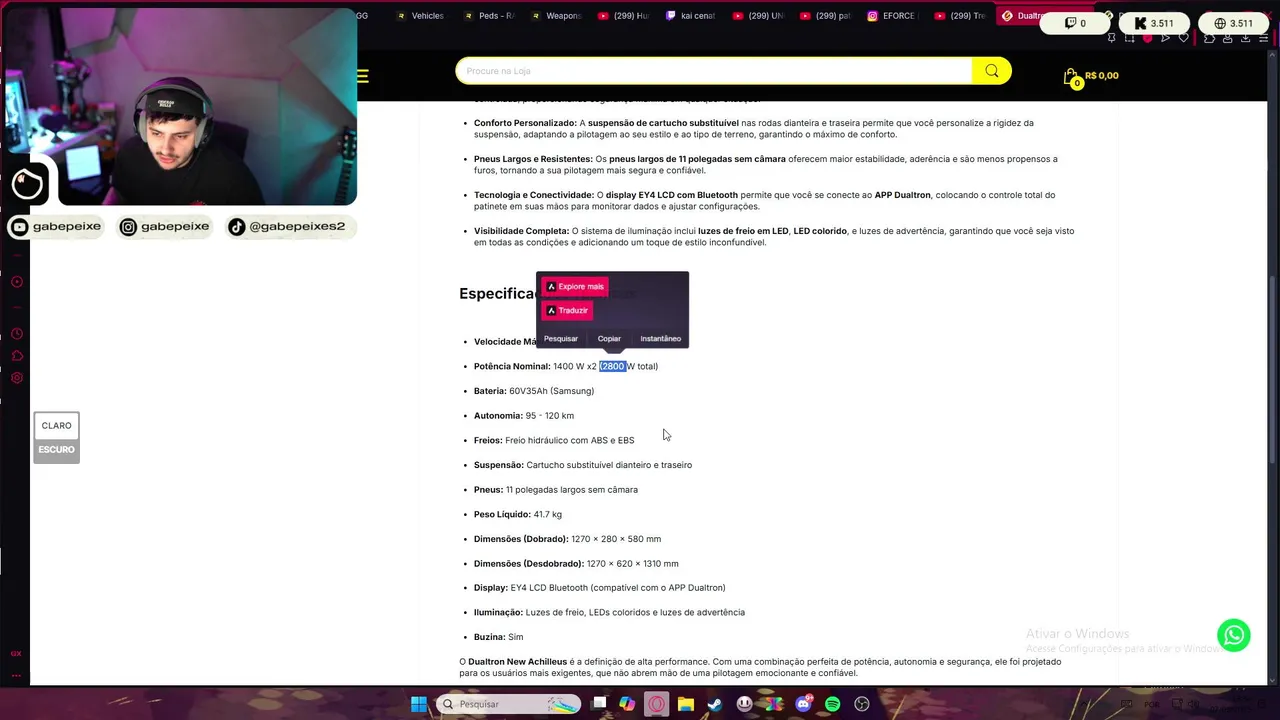Open the colorful X app in taskbar
1280x720 pixels.
(774, 704)
